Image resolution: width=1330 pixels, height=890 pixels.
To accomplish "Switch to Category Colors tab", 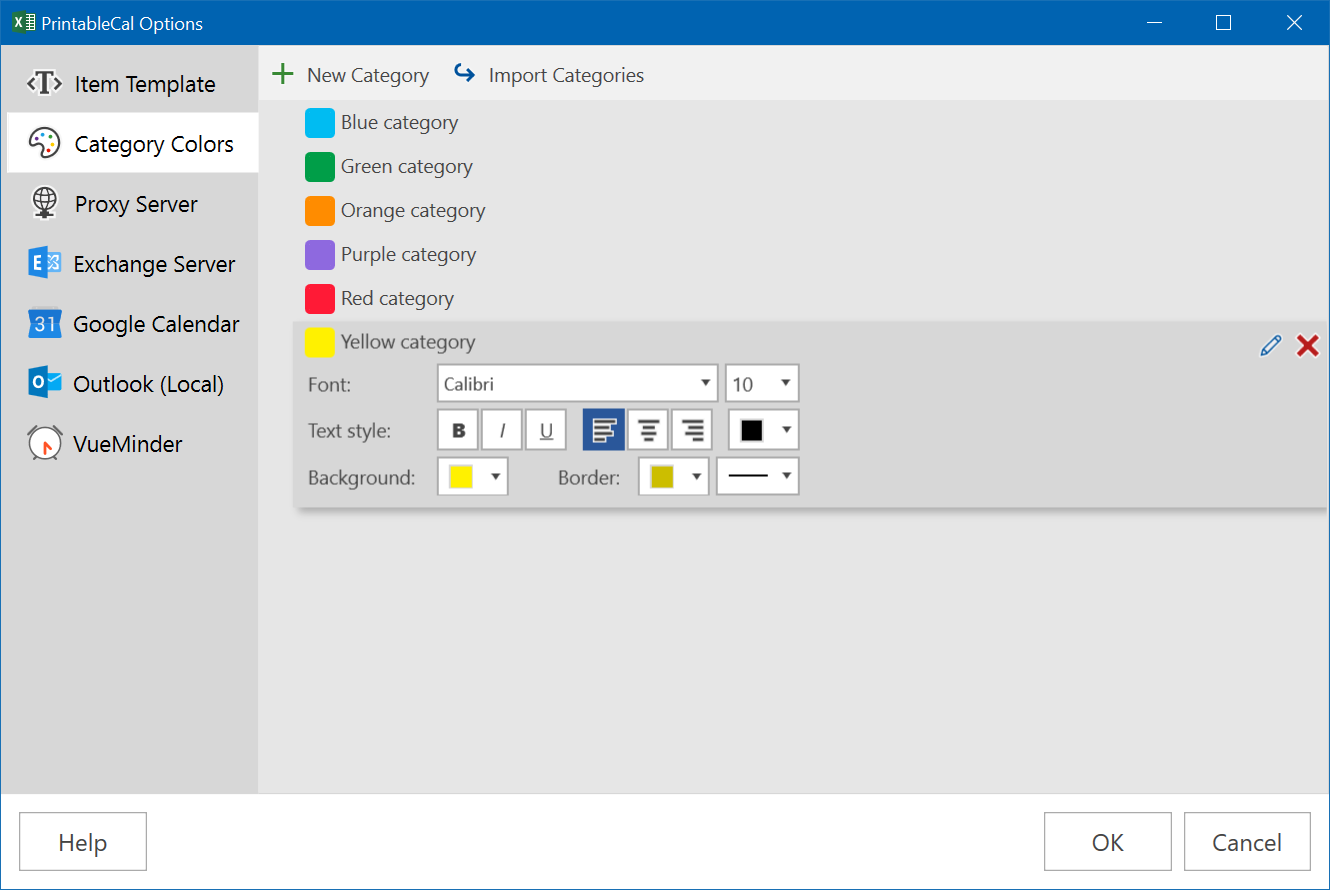I will (132, 143).
